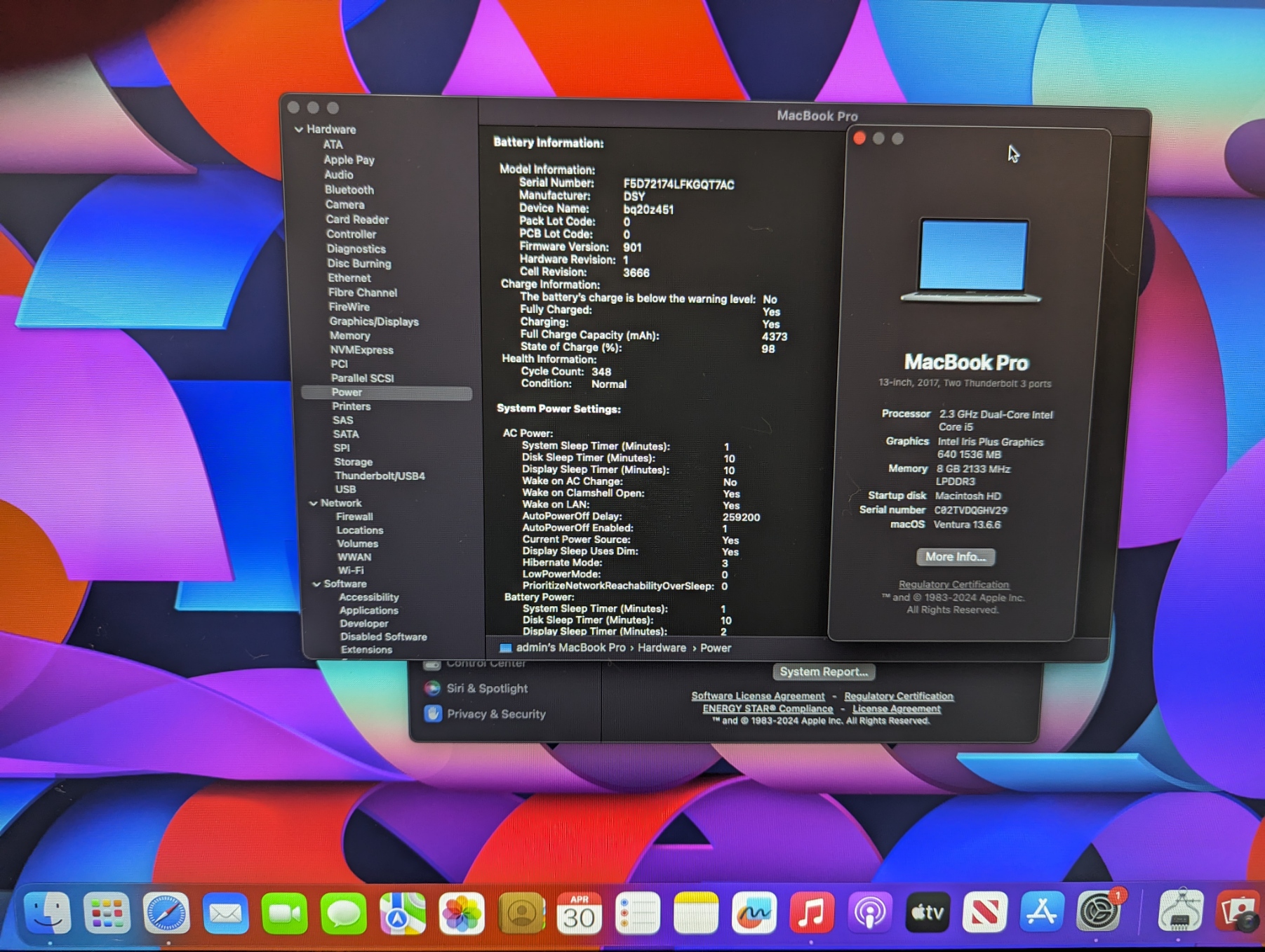Select Wi-Fi under Network

tap(350, 571)
